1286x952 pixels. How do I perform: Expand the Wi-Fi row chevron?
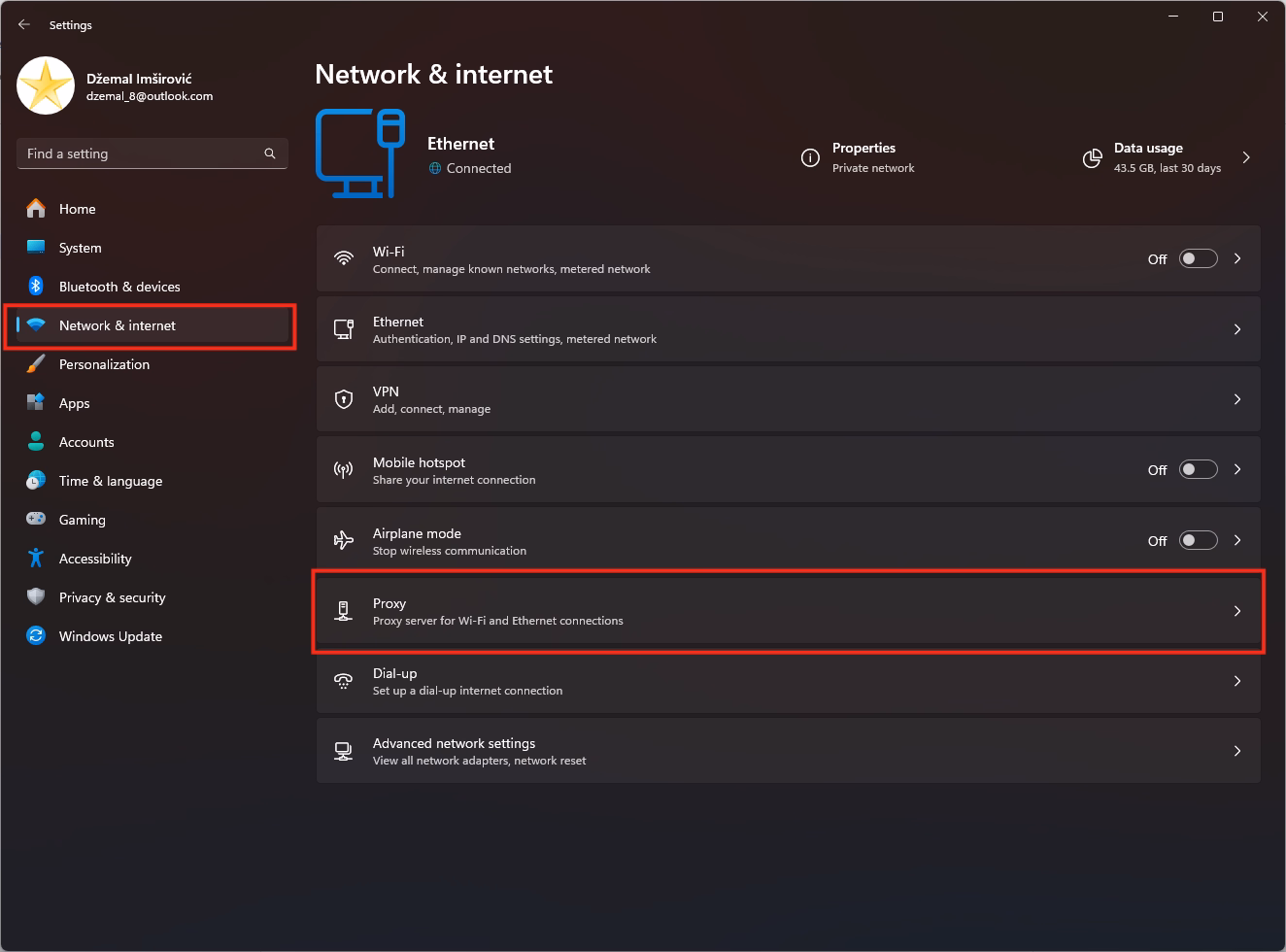(x=1237, y=258)
